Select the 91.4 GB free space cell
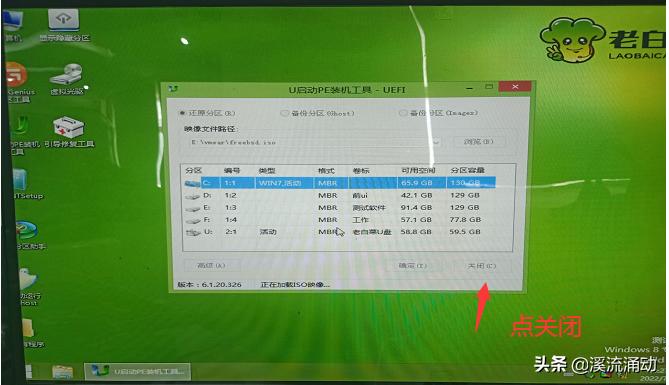669x385 pixels. click(x=416, y=207)
